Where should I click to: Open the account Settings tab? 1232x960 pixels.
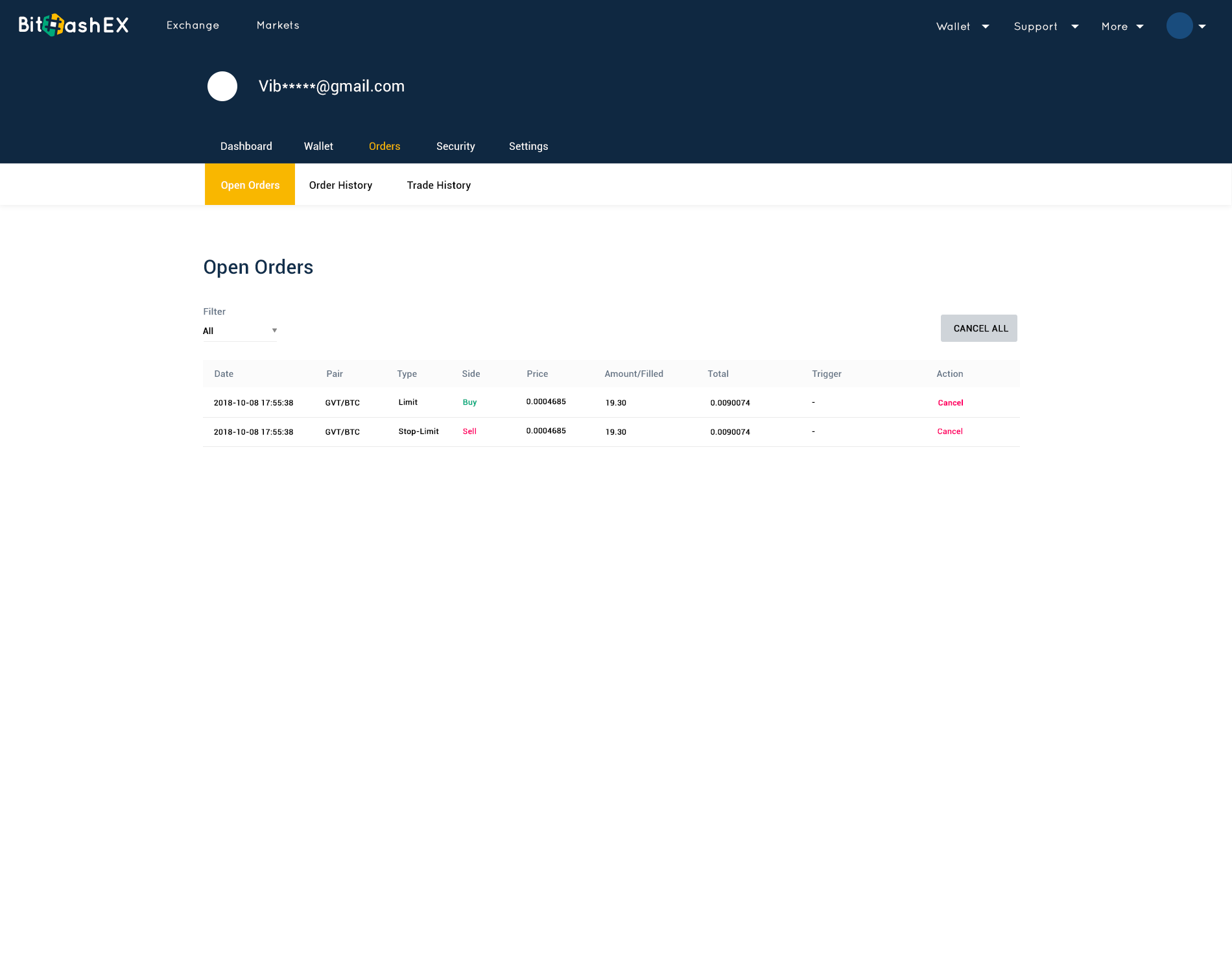click(528, 147)
